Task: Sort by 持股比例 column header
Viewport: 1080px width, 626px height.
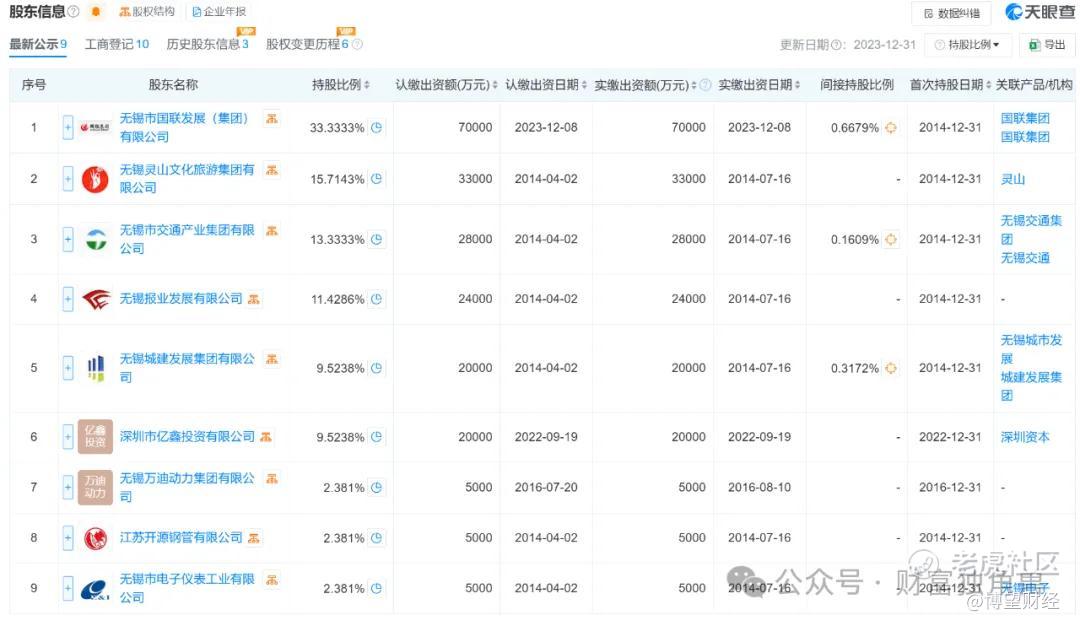Action: tap(341, 85)
